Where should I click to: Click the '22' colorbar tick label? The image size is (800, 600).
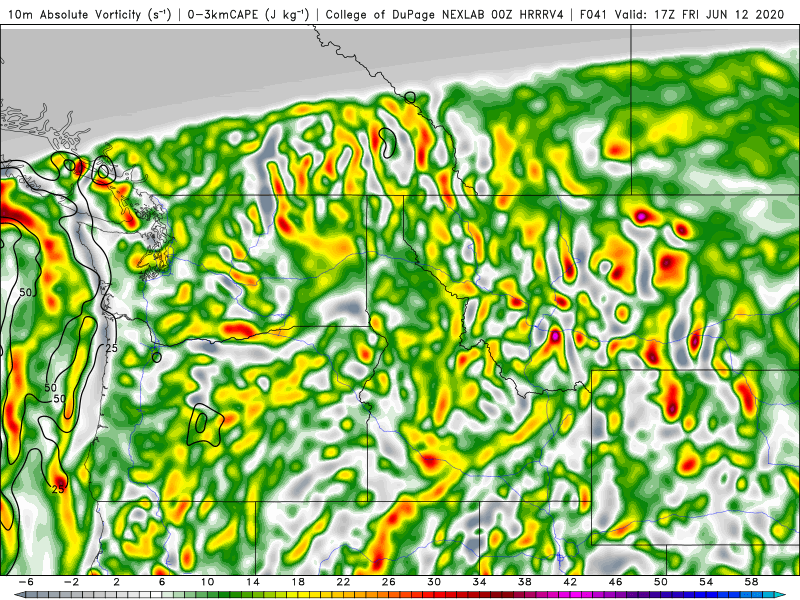[x=343, y=582]
